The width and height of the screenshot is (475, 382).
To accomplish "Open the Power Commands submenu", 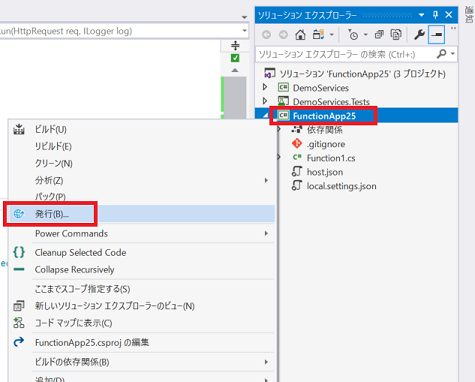I will pyautogui.click(x=142, y=234).
